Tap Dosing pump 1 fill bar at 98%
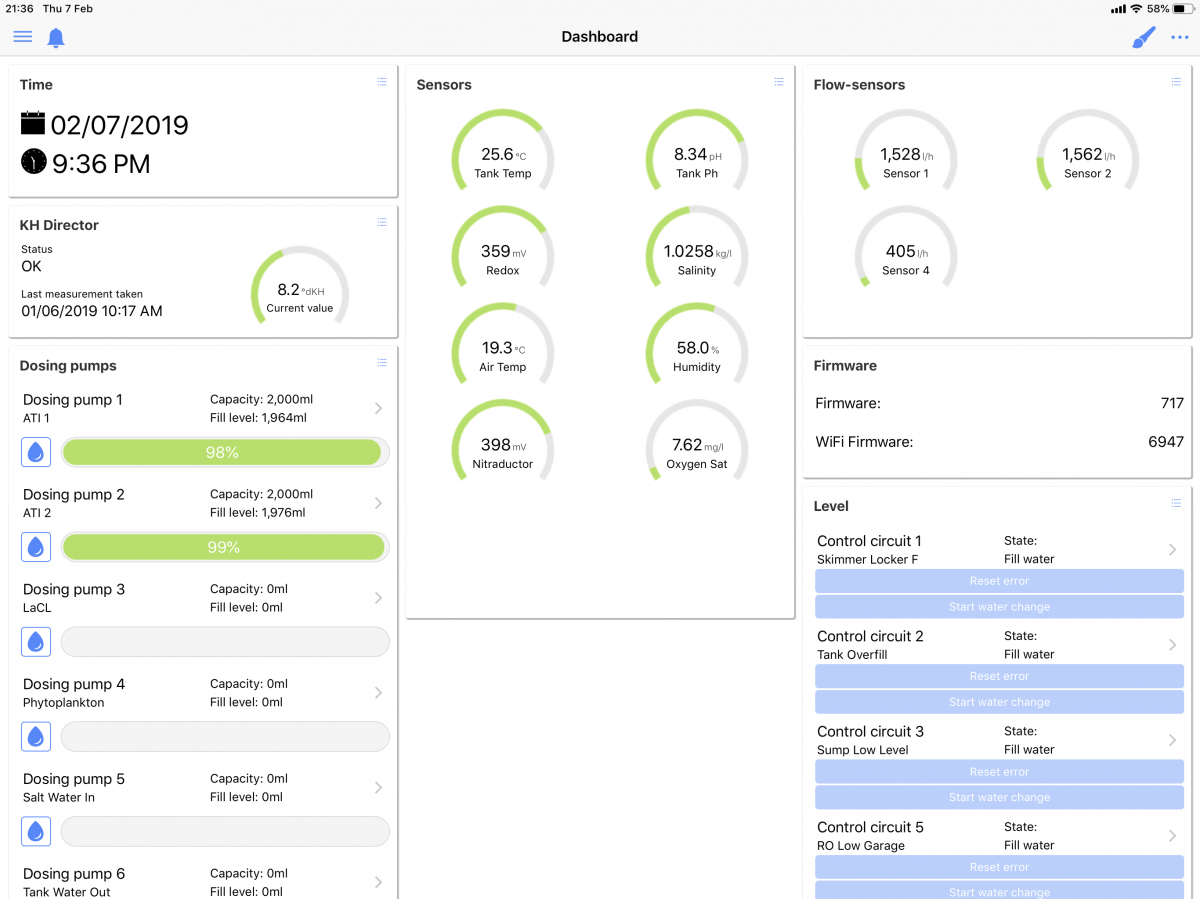 click(225, 453)
